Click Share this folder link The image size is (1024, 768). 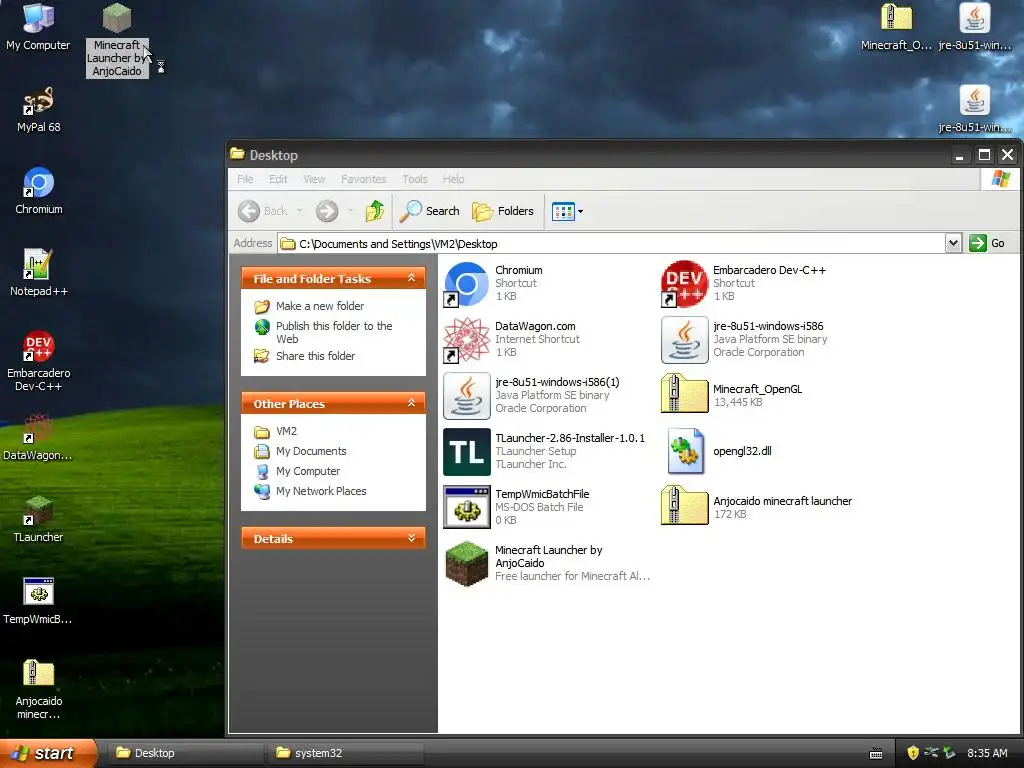[x=305, y=356]
